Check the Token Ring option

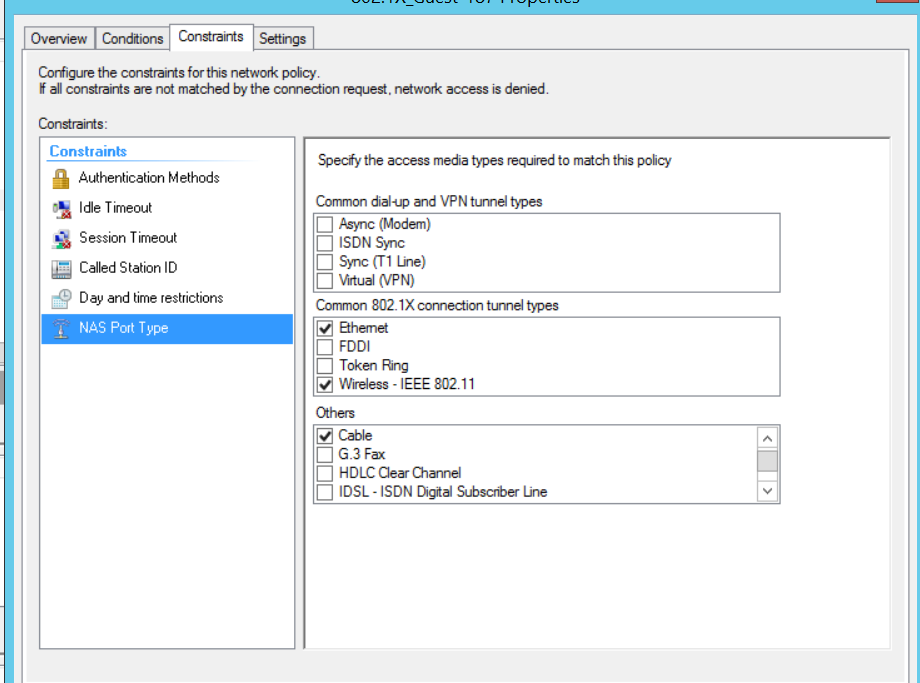tap(324, 365)
